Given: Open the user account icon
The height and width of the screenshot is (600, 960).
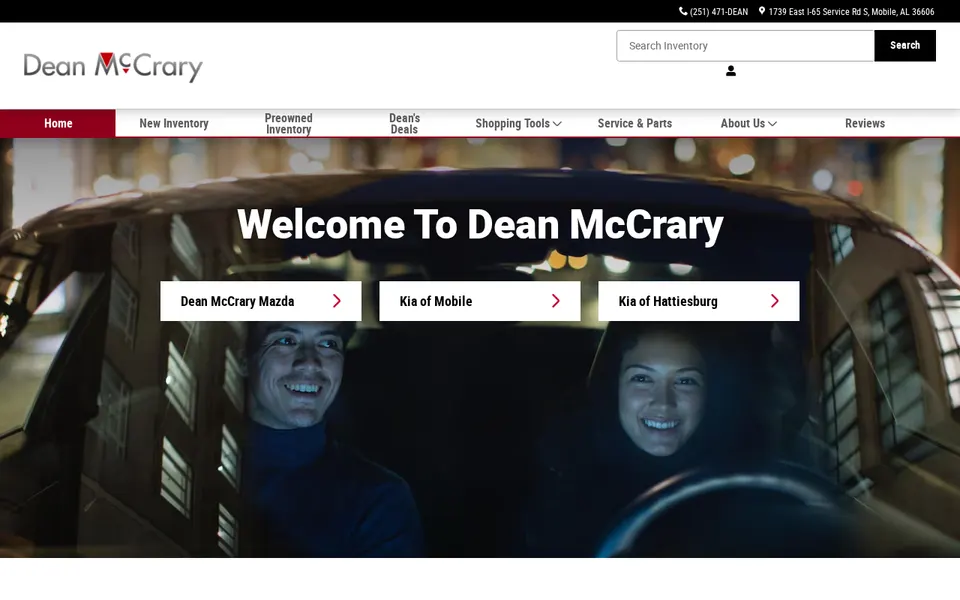Looking at the screenshot, I should [730, 71].
